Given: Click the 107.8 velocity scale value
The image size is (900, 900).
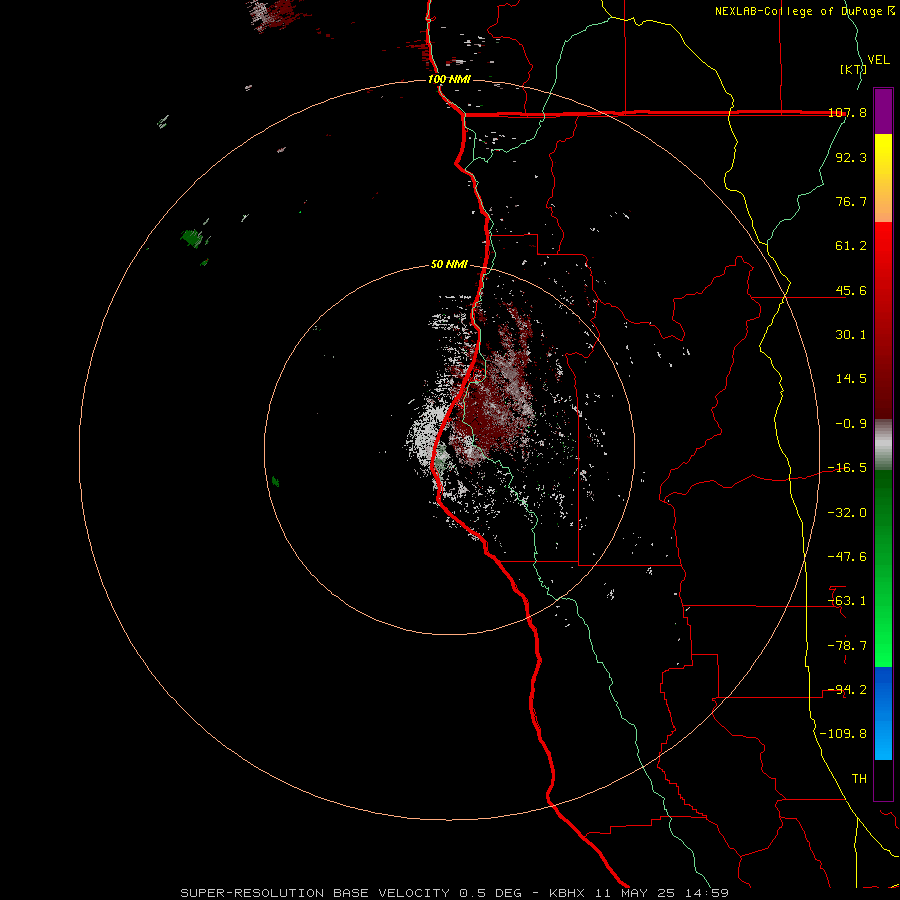Looking at the screenshot, I should (847, 113).
